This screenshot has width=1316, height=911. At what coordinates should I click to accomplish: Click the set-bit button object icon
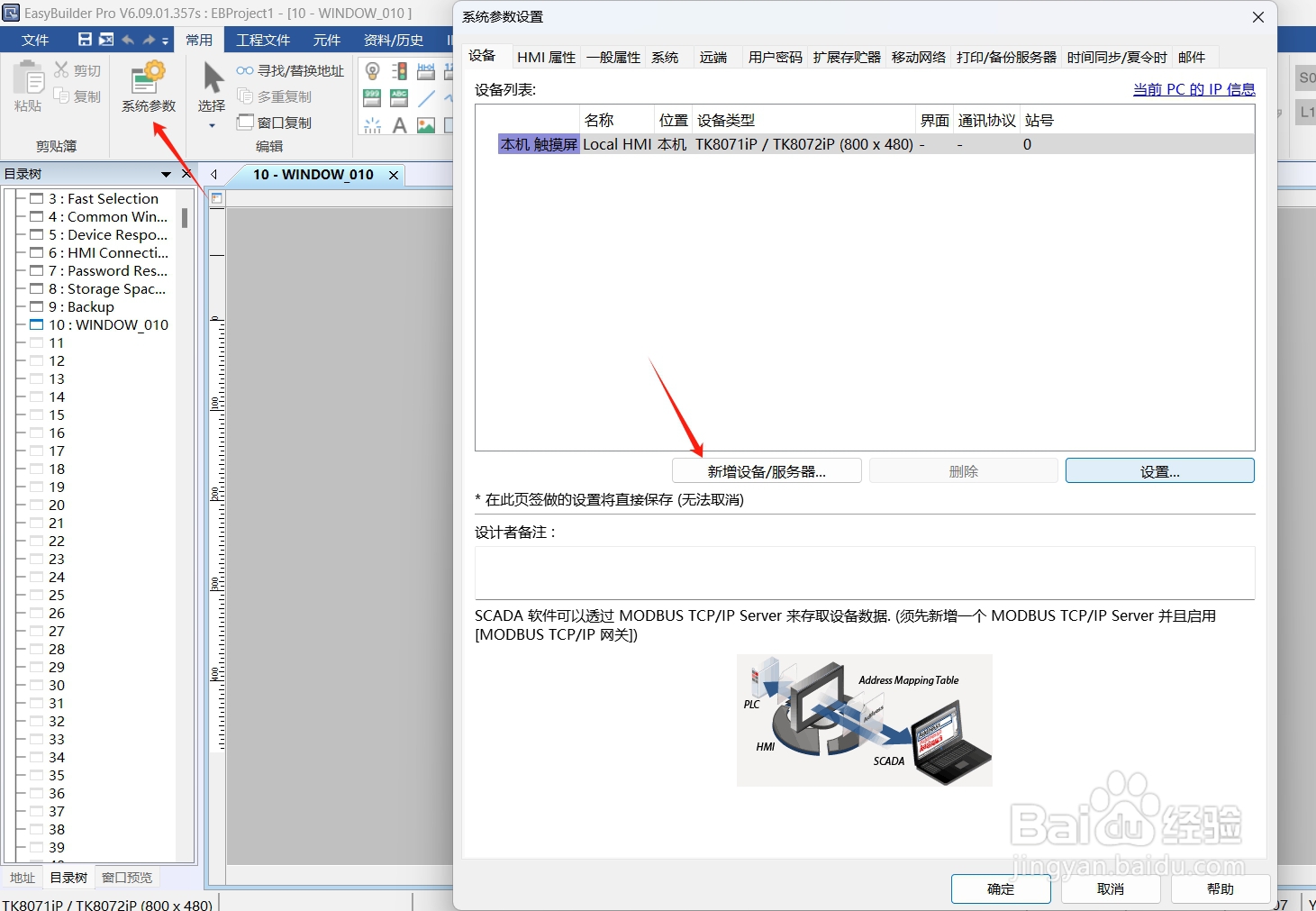click(427, 71)
